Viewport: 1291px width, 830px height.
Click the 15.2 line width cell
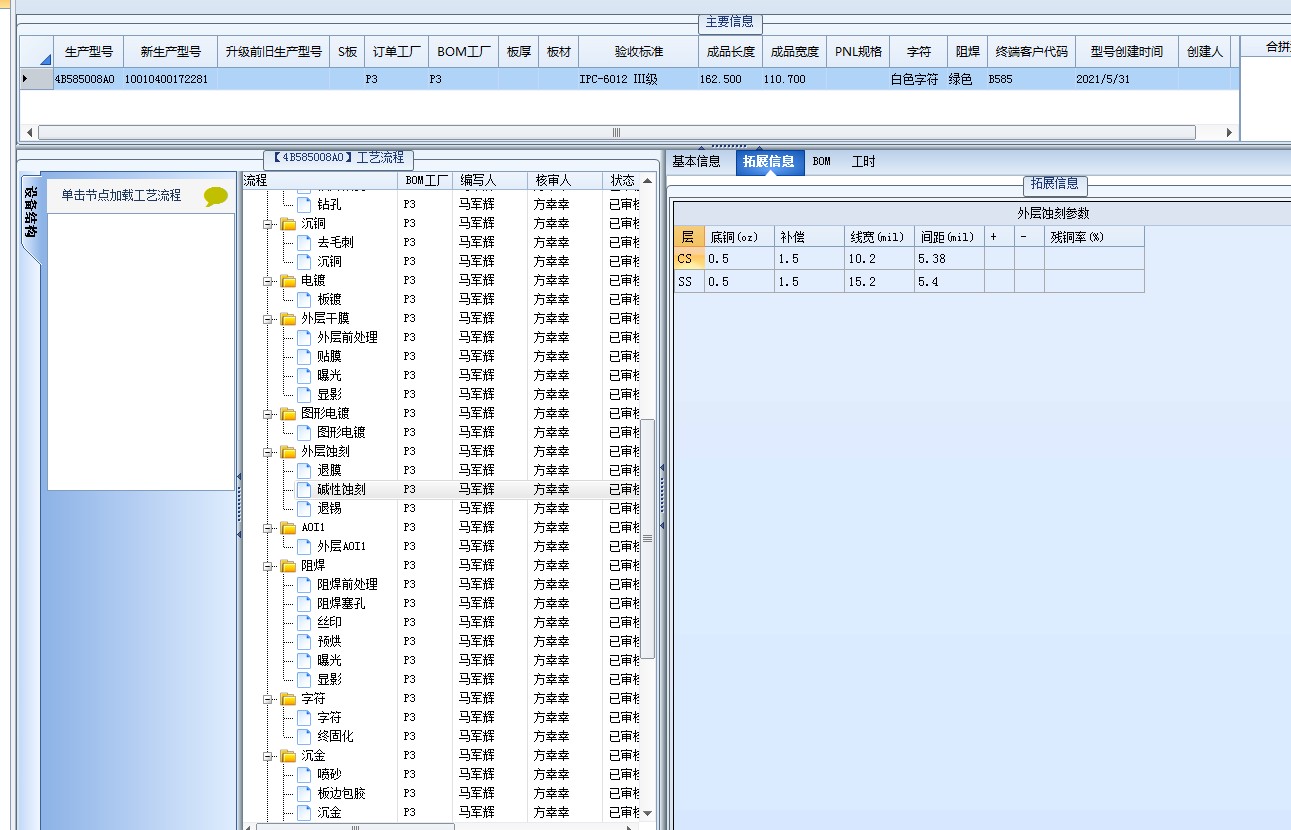coord(879,282)
